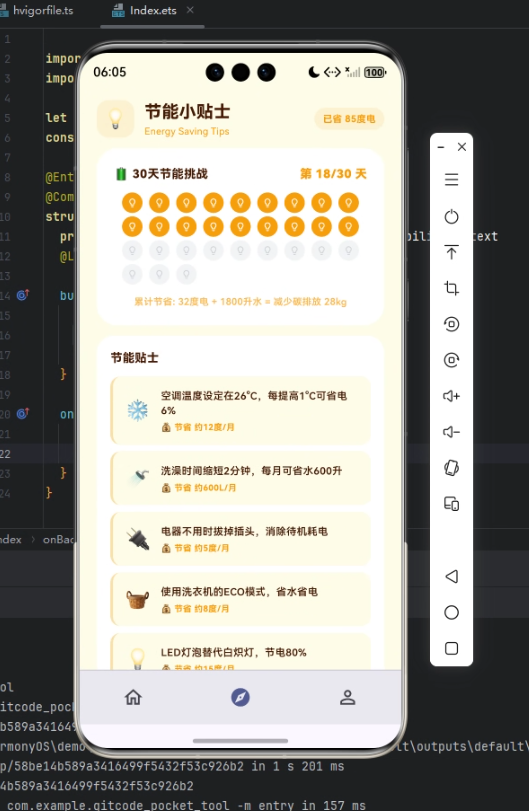Rotate emulator counter-clockwise icon
This screenshot has height=811, width=529.
click(x=451, y=324)
